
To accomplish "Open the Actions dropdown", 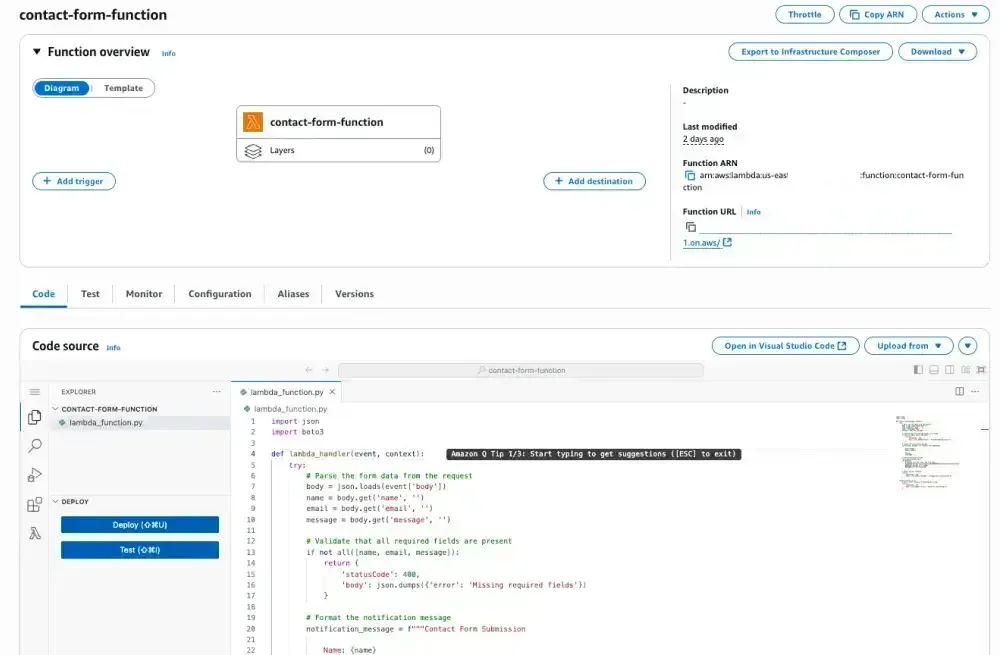I will [955, 15].
